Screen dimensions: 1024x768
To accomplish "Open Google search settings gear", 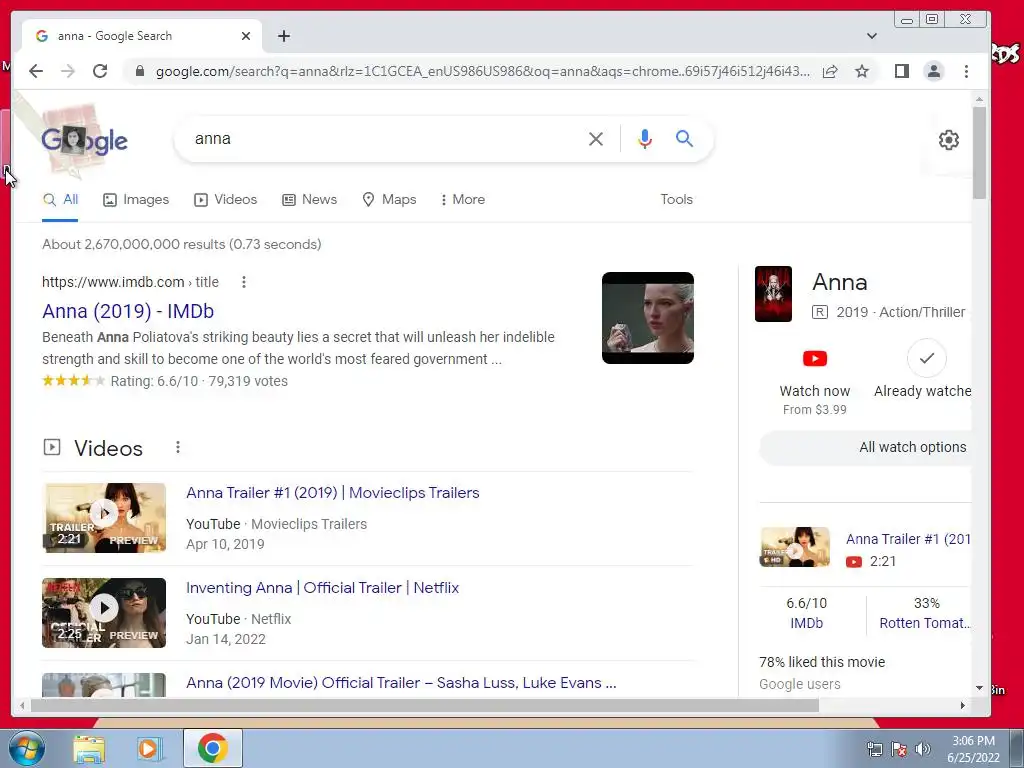I will click(948, 140).
